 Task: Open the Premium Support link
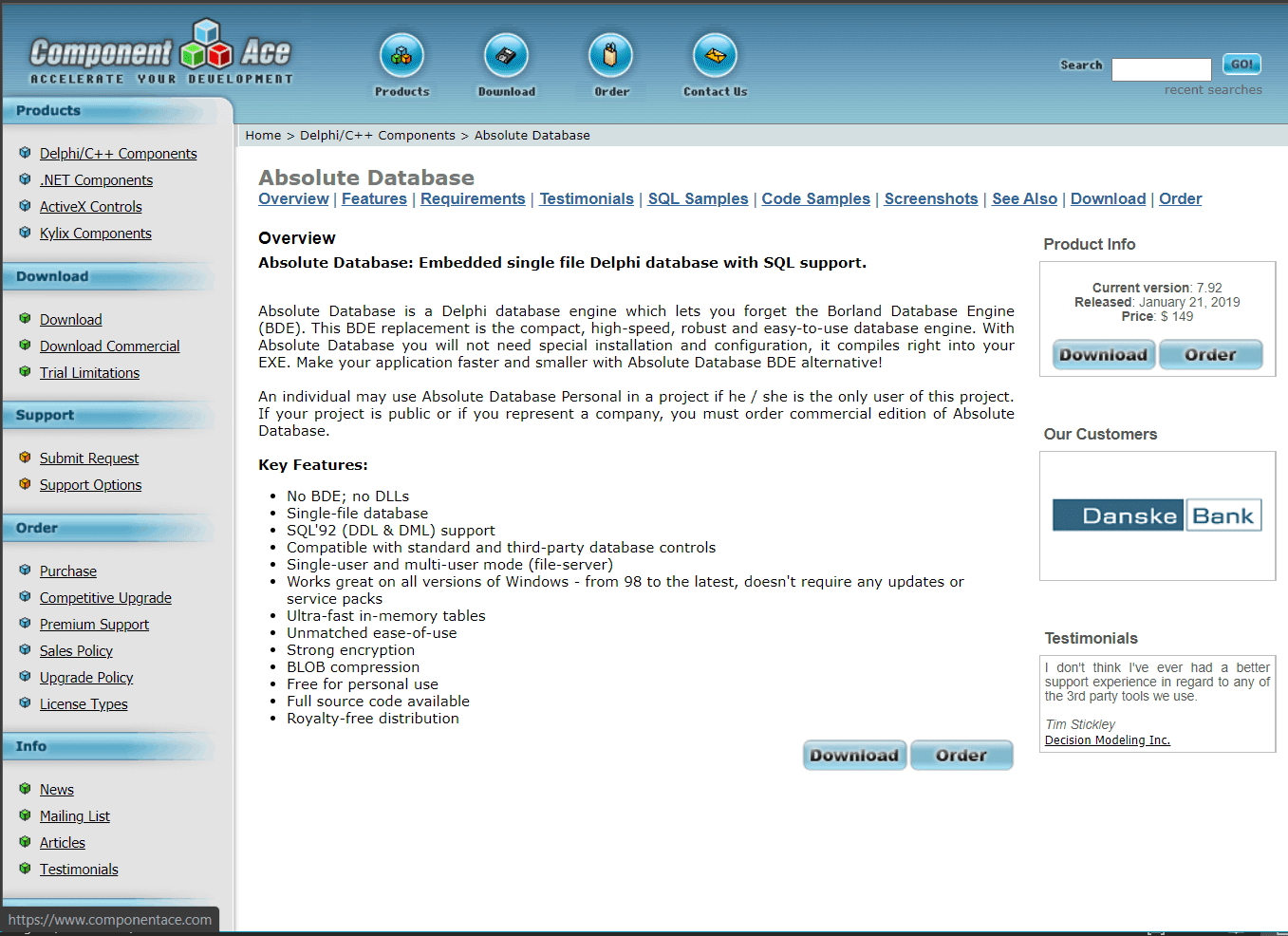click(94, 625)
